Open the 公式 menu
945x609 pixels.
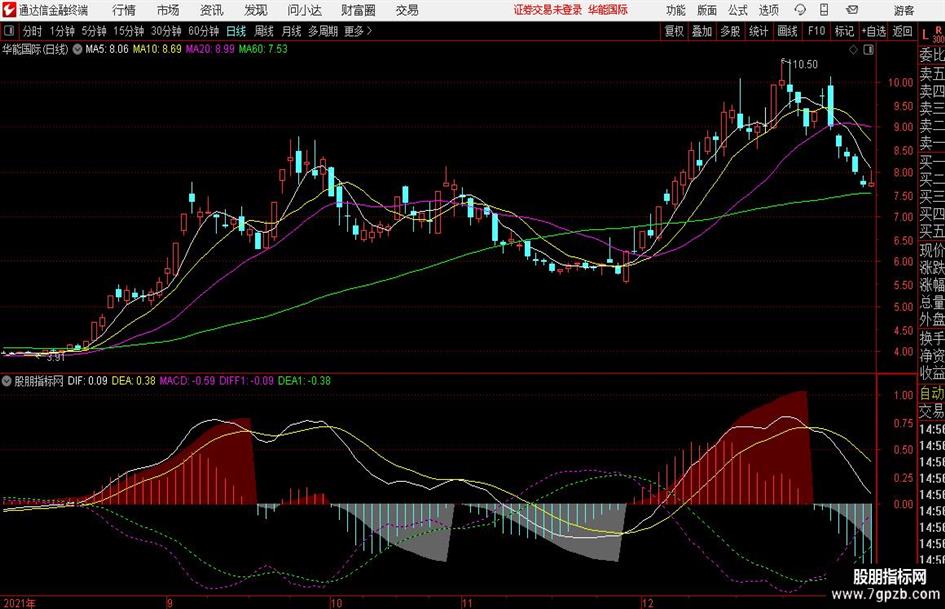[738, 10]
